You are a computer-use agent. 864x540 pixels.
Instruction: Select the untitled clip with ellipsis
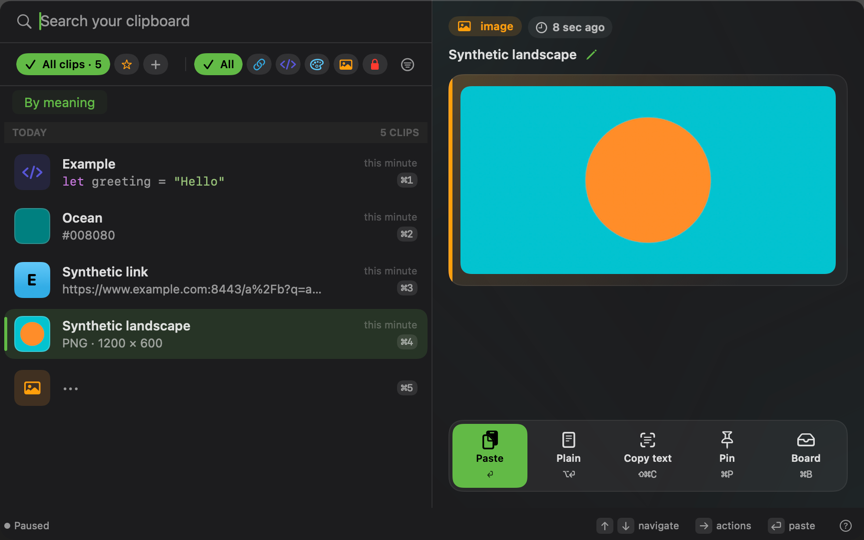coord(215,388)
